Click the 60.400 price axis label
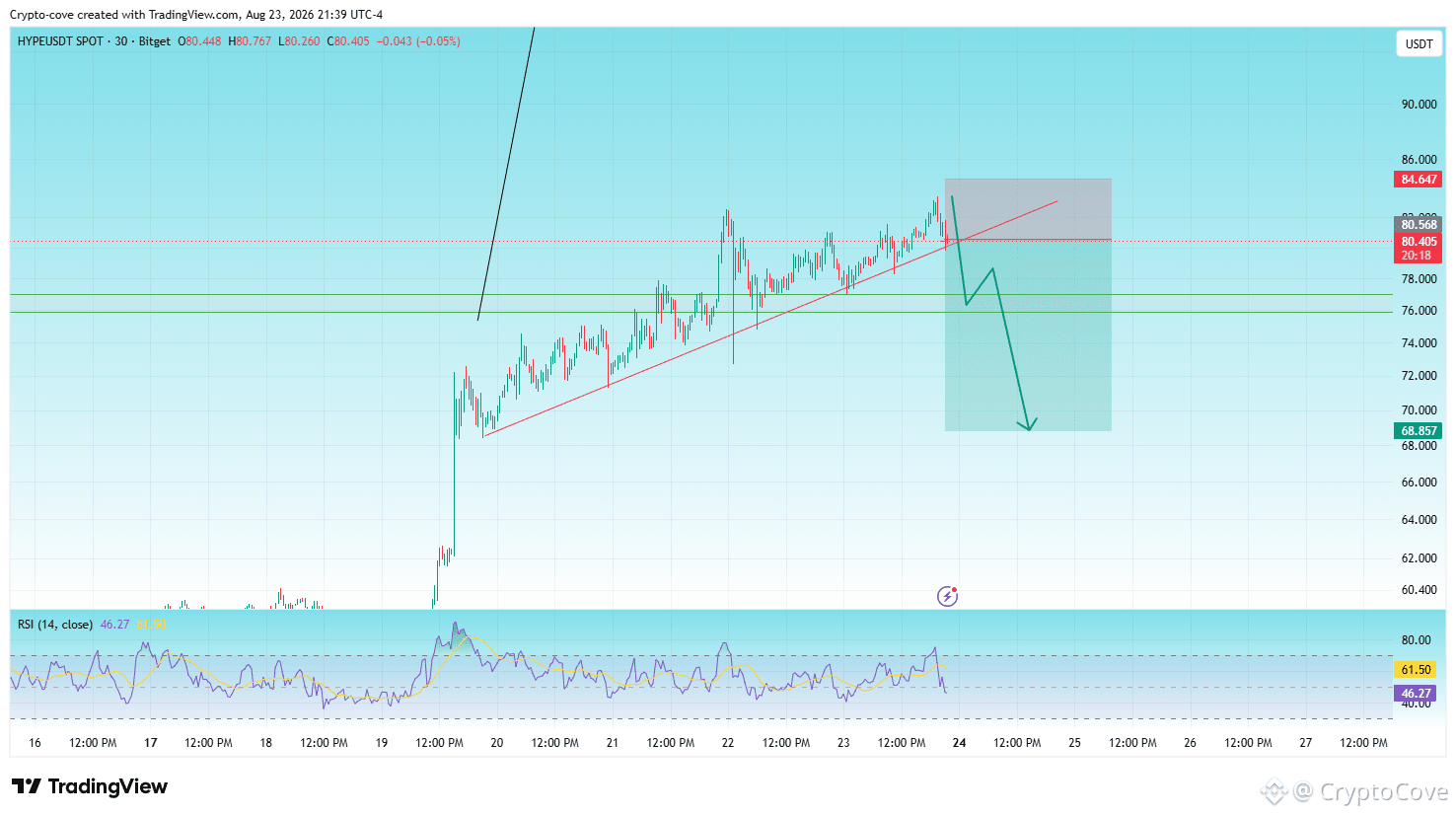1456x816 pixels. pyautogui.click(x=1419, y=590)
